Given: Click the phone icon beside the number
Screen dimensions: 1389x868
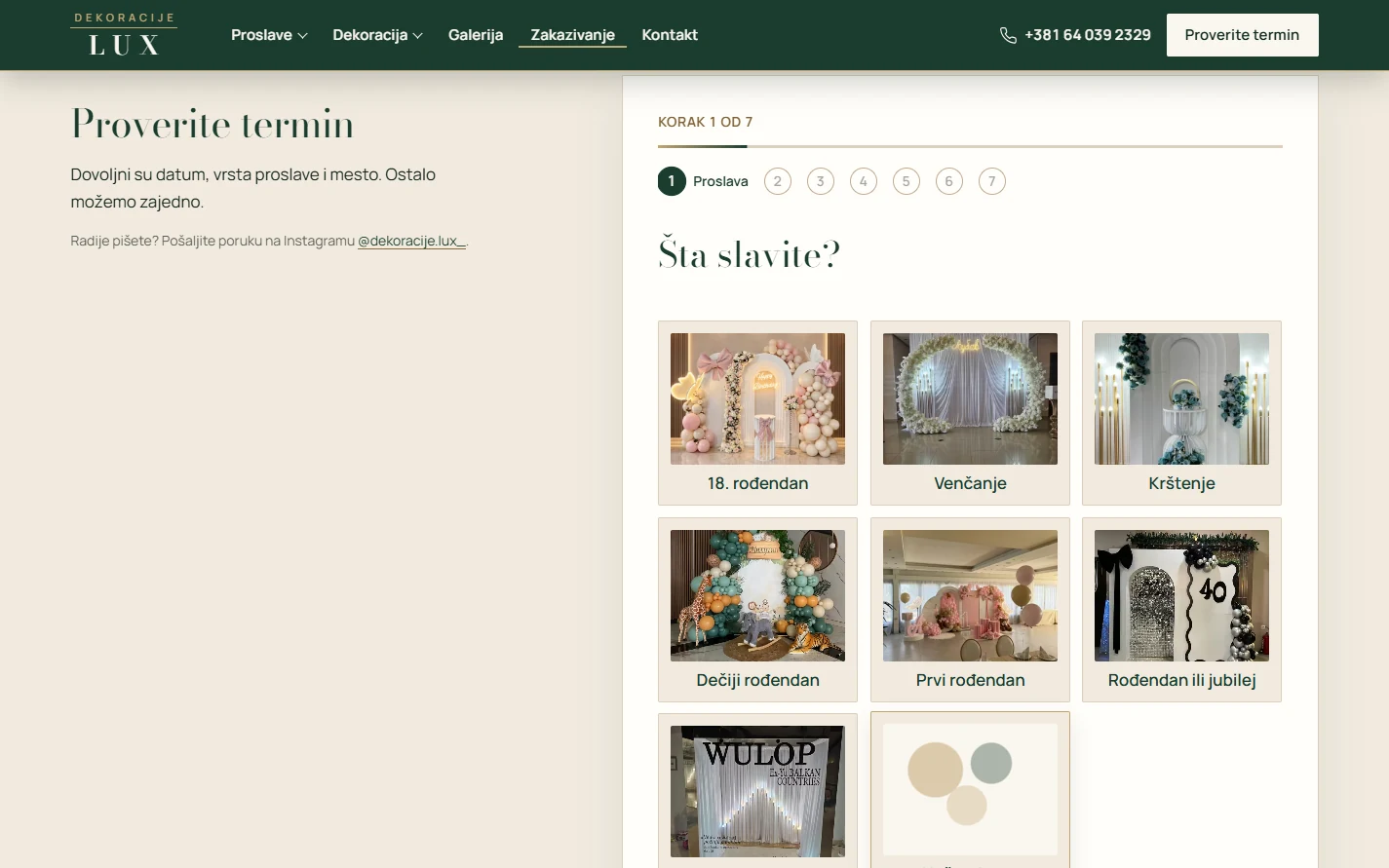Looking at the screenshot, I should click(x=1008, y=35).
